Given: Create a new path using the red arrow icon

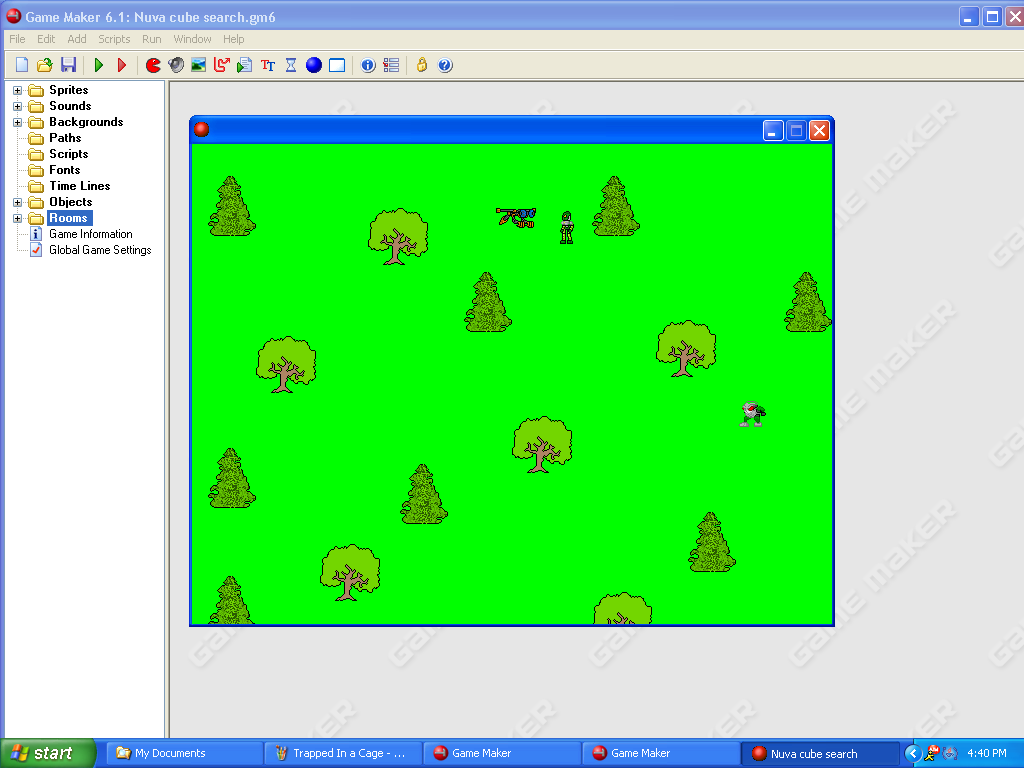Looking at the screenshot, I should (x=220, y=64).
